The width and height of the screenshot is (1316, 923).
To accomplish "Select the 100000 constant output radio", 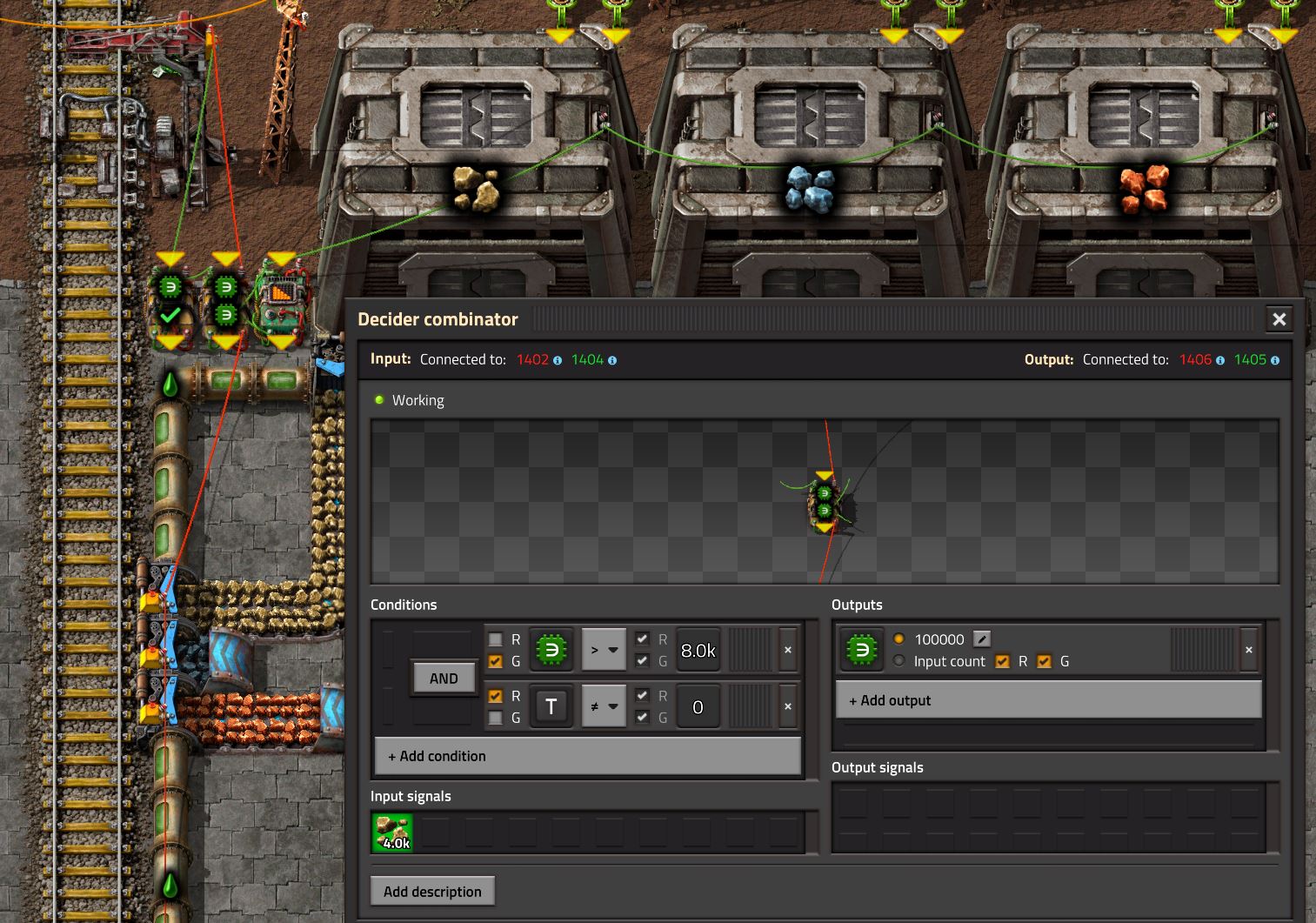I will point(899,639).
